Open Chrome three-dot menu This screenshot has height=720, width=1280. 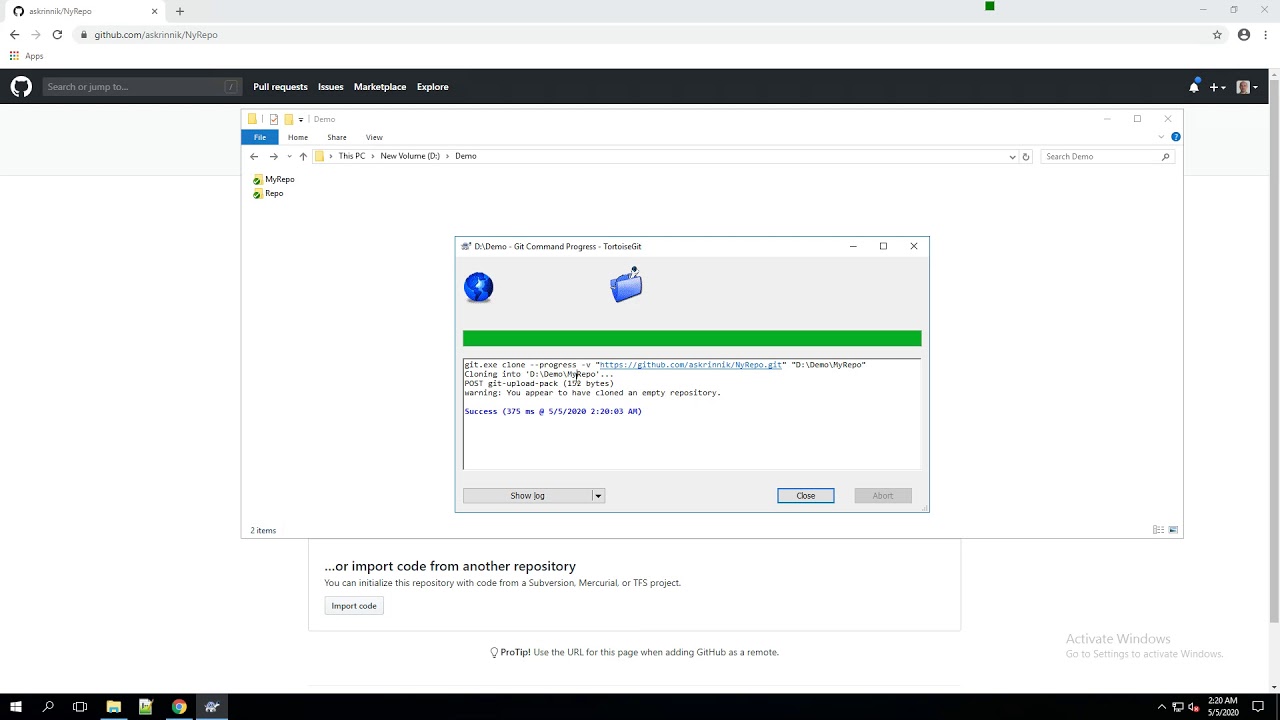[x=1266, y=34]
